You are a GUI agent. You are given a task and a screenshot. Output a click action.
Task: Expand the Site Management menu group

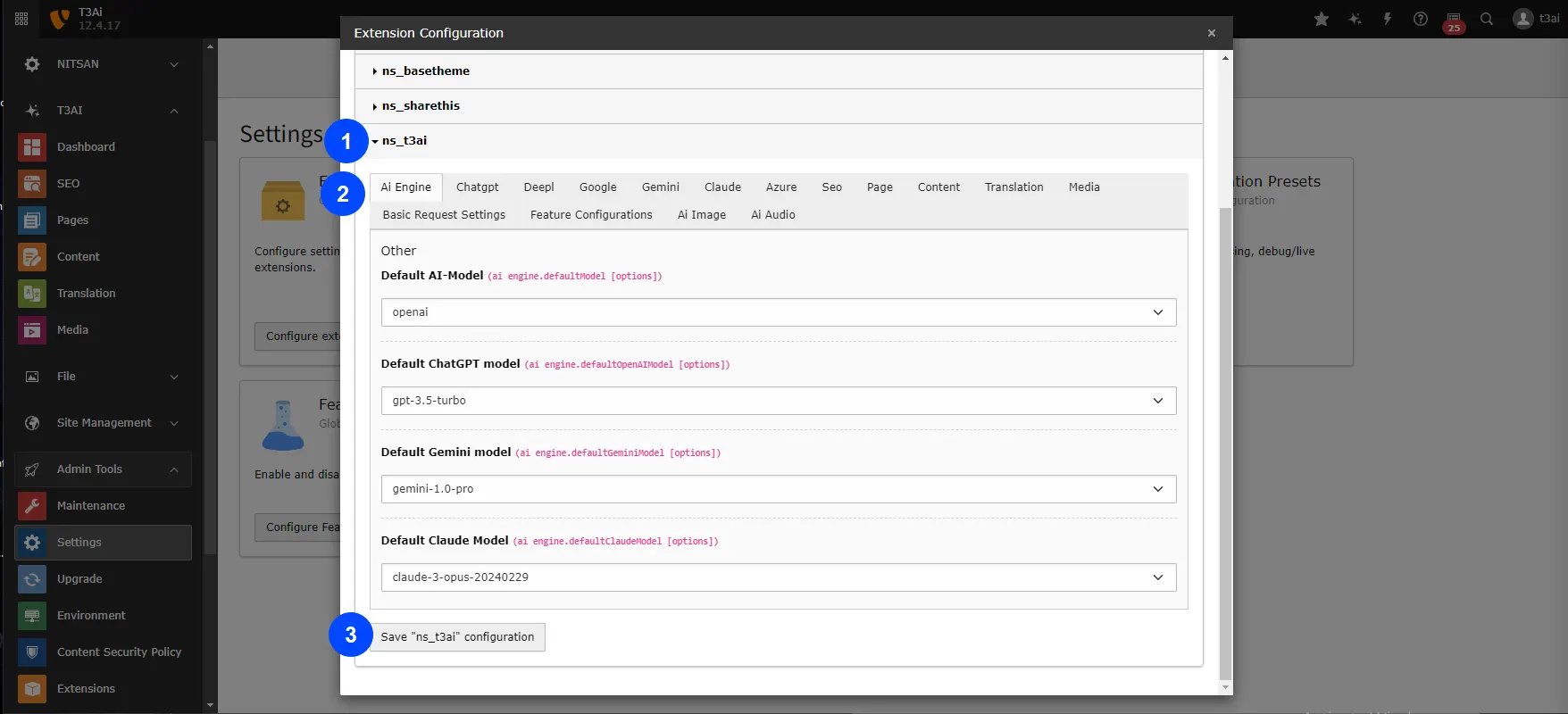click(x=174, y=423)
